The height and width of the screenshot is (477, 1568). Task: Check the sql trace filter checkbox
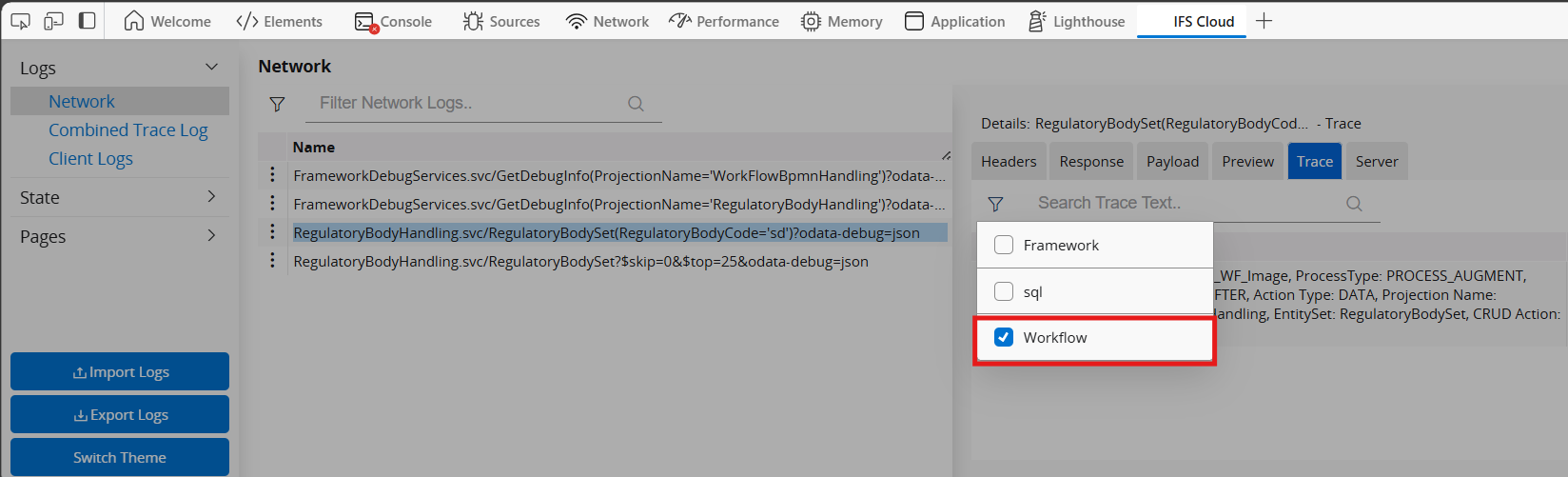tap(1004, 291)
